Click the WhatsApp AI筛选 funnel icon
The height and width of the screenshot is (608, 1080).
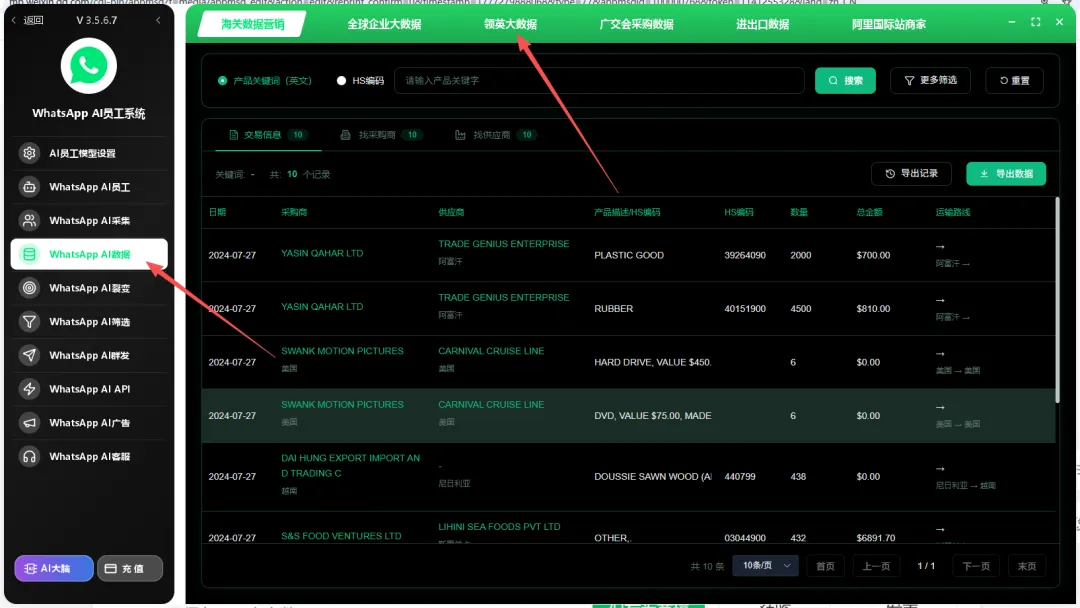coord(29,322)
